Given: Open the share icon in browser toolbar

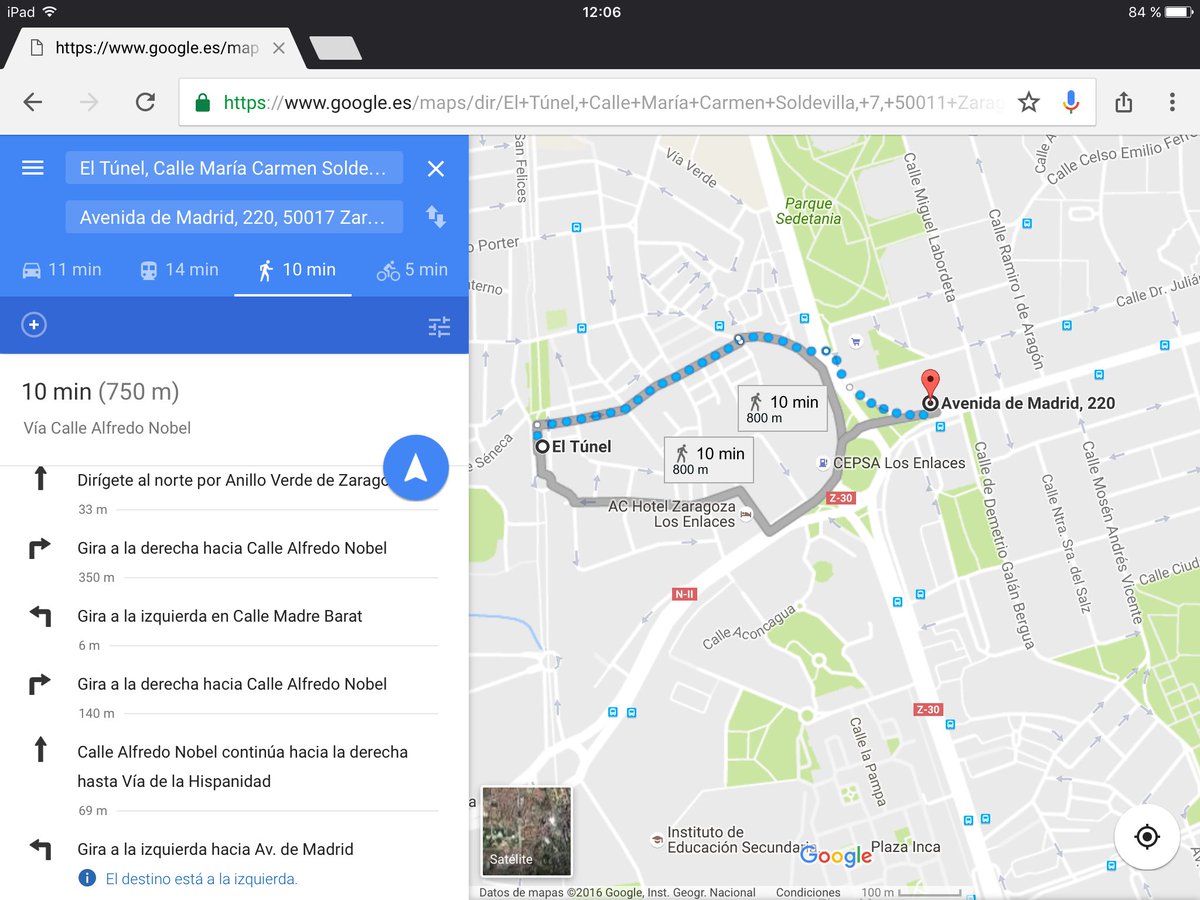Looking at the screenshot, I should 1123,102.
